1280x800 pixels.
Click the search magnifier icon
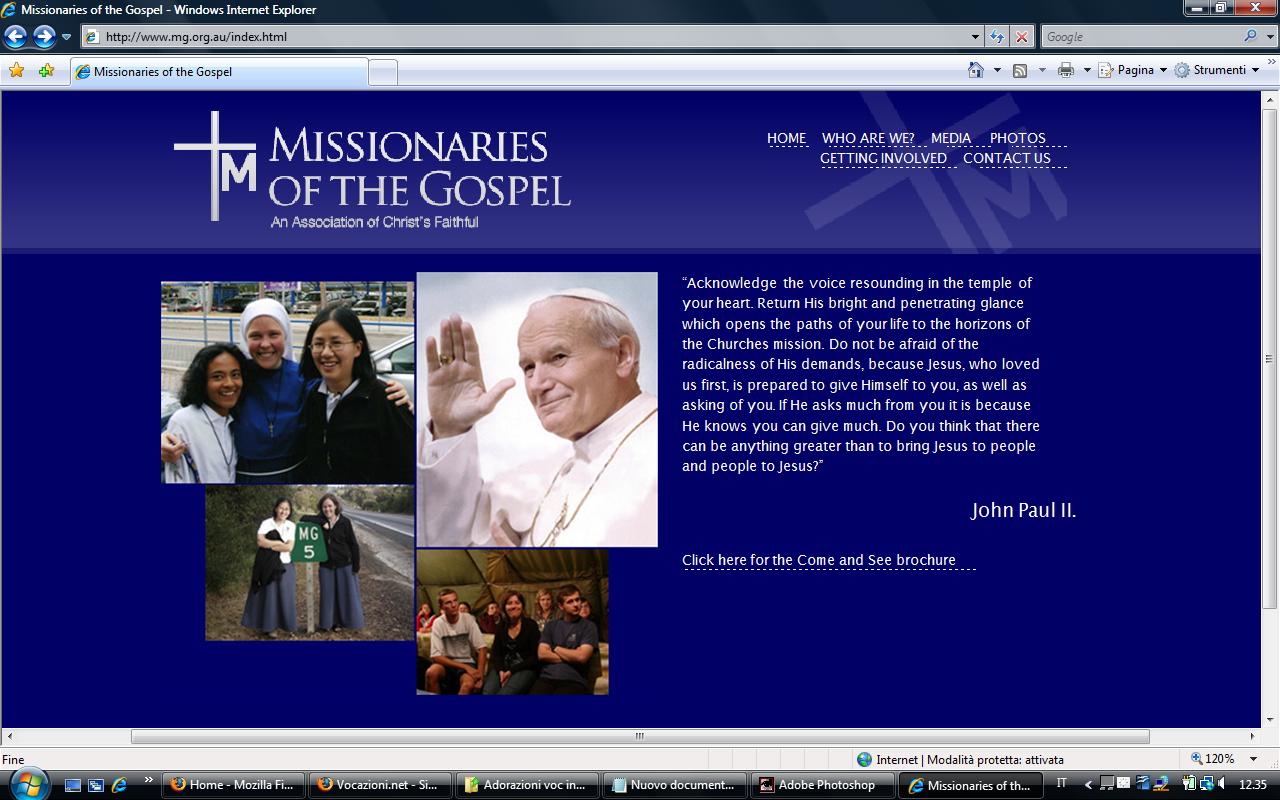(1250, 36)
